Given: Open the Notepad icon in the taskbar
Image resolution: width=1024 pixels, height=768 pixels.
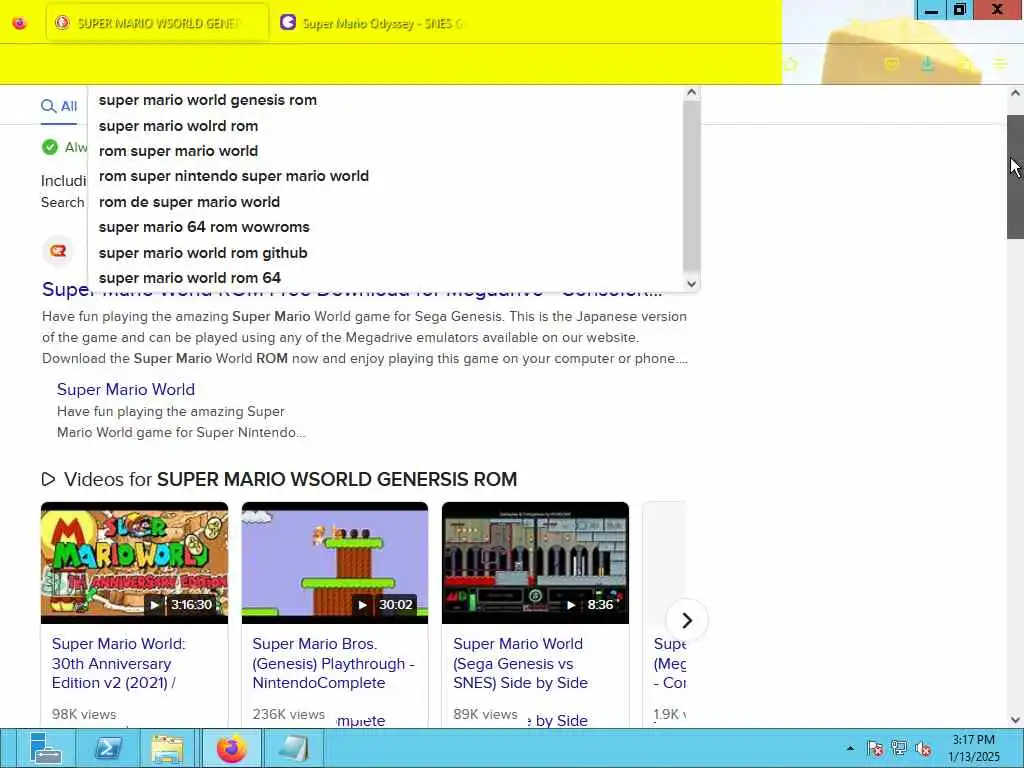Looking at the screenshot, I should tap(293, 748).
